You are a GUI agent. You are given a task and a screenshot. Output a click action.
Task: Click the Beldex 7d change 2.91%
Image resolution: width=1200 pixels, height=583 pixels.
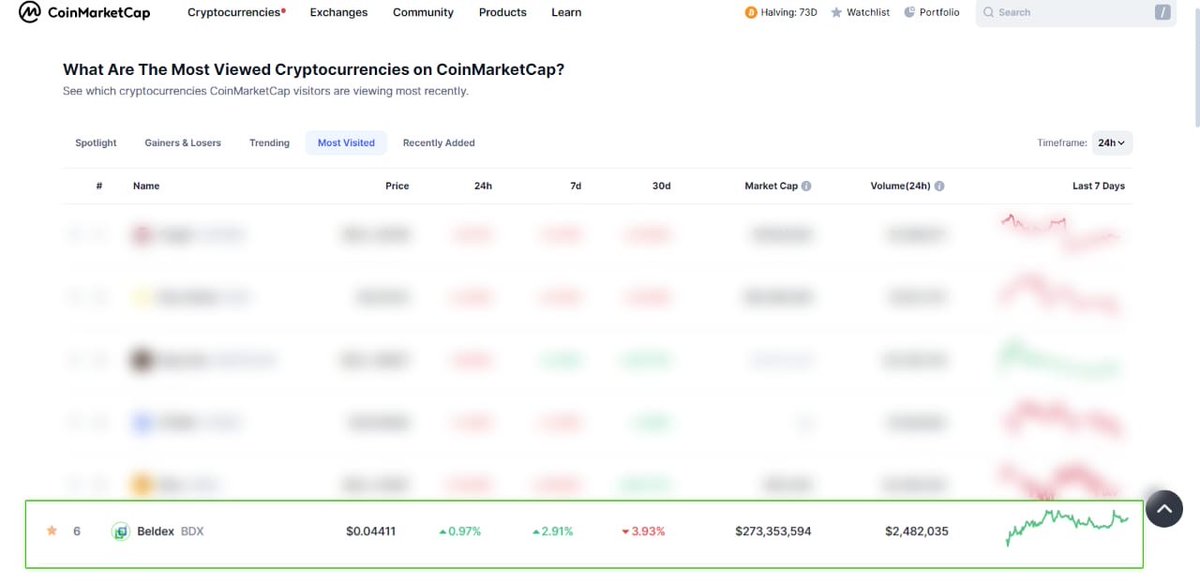553,531
